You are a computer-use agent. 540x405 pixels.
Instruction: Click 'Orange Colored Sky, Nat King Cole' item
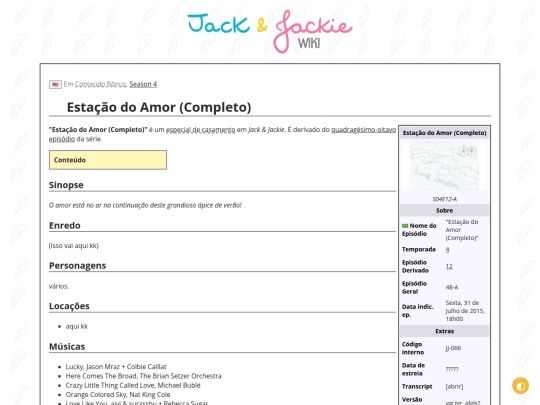[x=118, y=395]
